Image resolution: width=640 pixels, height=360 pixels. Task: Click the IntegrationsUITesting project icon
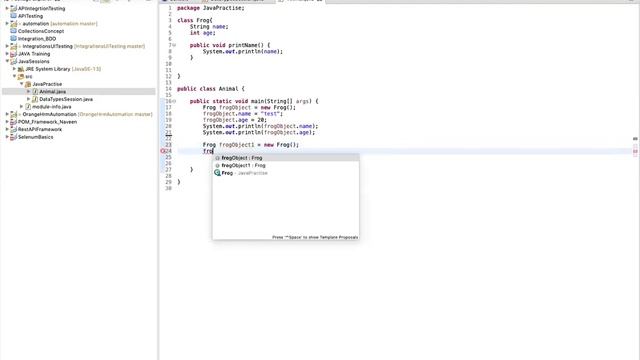click(13, 46)
